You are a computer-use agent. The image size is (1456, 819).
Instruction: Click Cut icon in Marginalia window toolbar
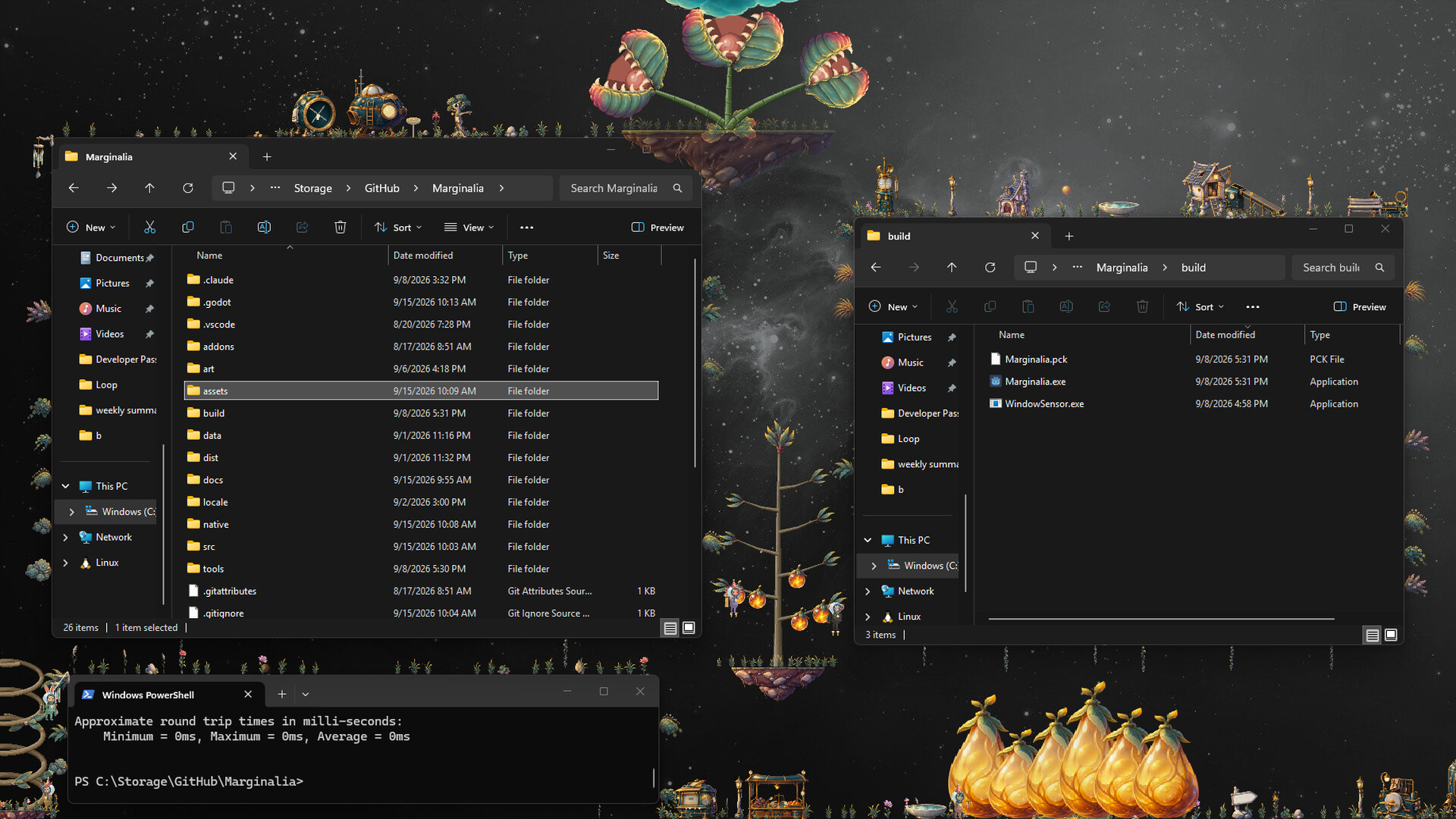coord(149,227)
